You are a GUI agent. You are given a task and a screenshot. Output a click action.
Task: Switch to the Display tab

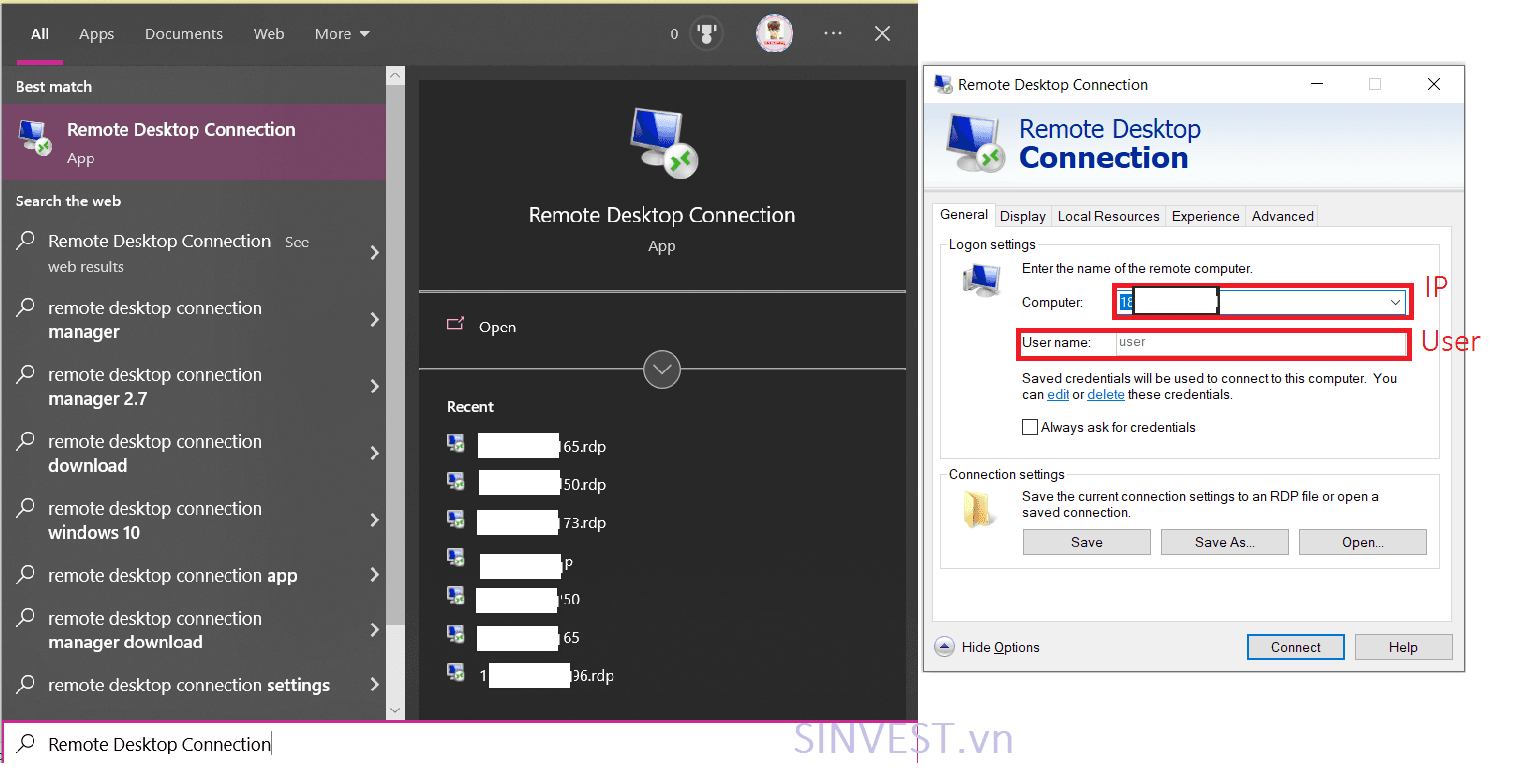pyautogui.click(x=1023, y=216)
